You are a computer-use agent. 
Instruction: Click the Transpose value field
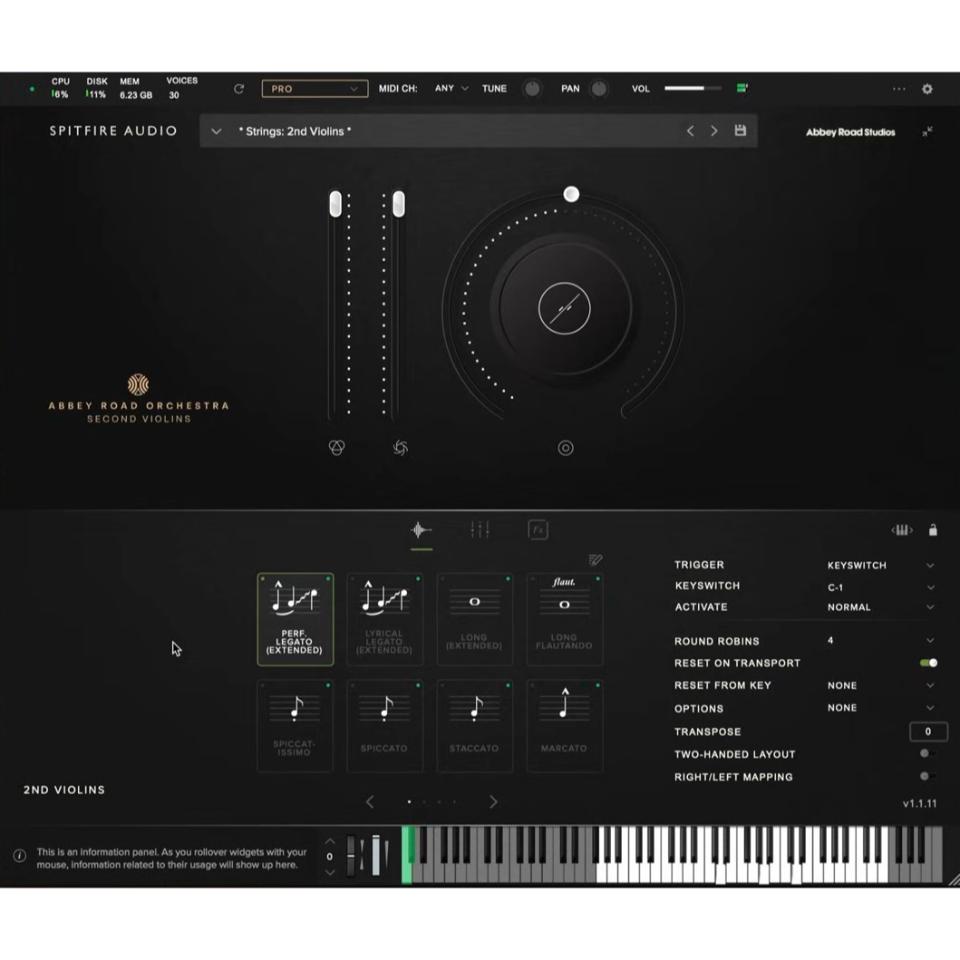pyautogui.click(x=928, y=731)
